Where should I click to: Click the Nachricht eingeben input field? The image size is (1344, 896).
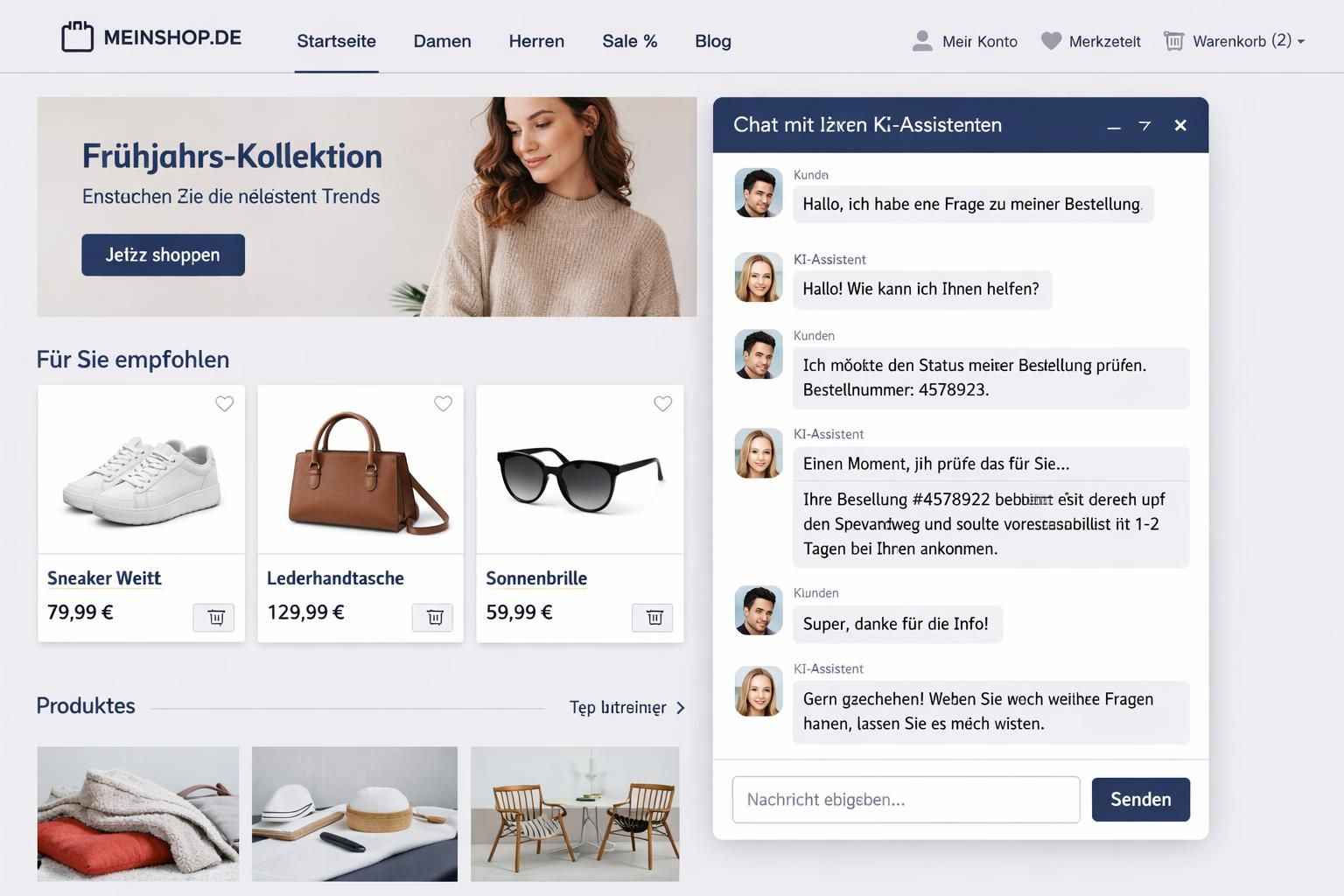(906, 799)
